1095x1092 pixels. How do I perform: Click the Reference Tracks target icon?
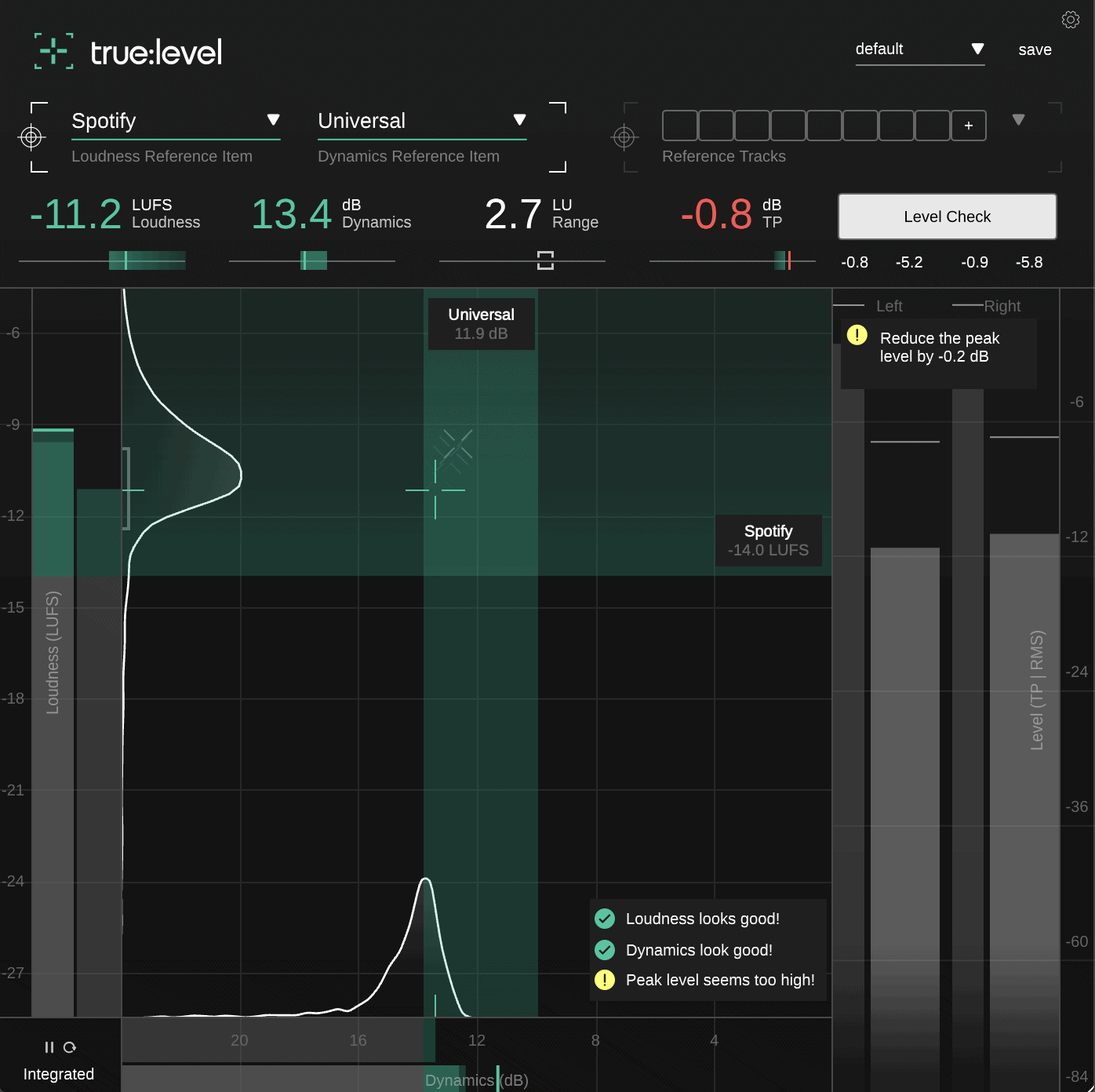tap(624, 137)
